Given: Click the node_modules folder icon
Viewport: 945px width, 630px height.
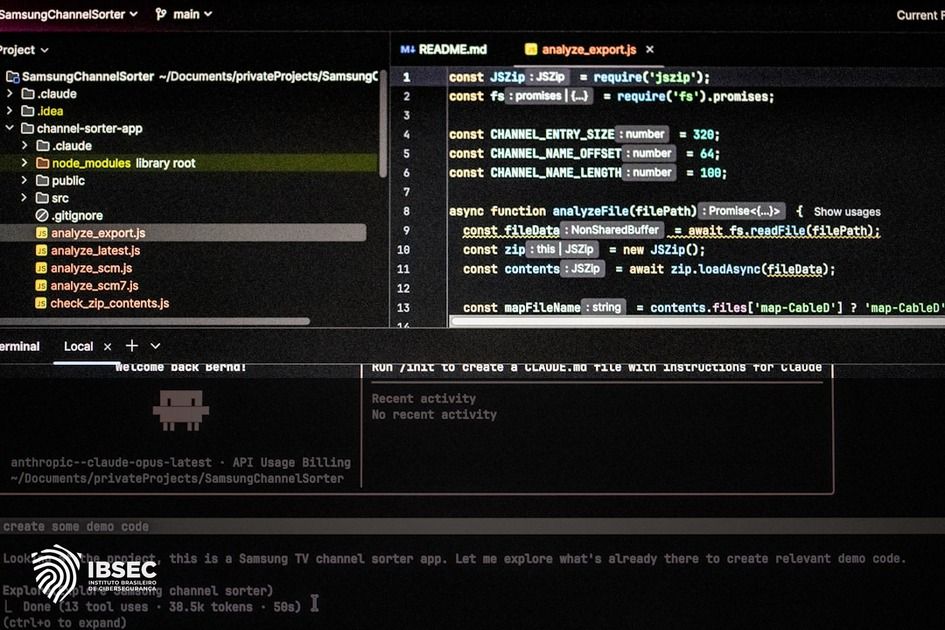Looking at the screenshot, I should (x=42, y=163).
